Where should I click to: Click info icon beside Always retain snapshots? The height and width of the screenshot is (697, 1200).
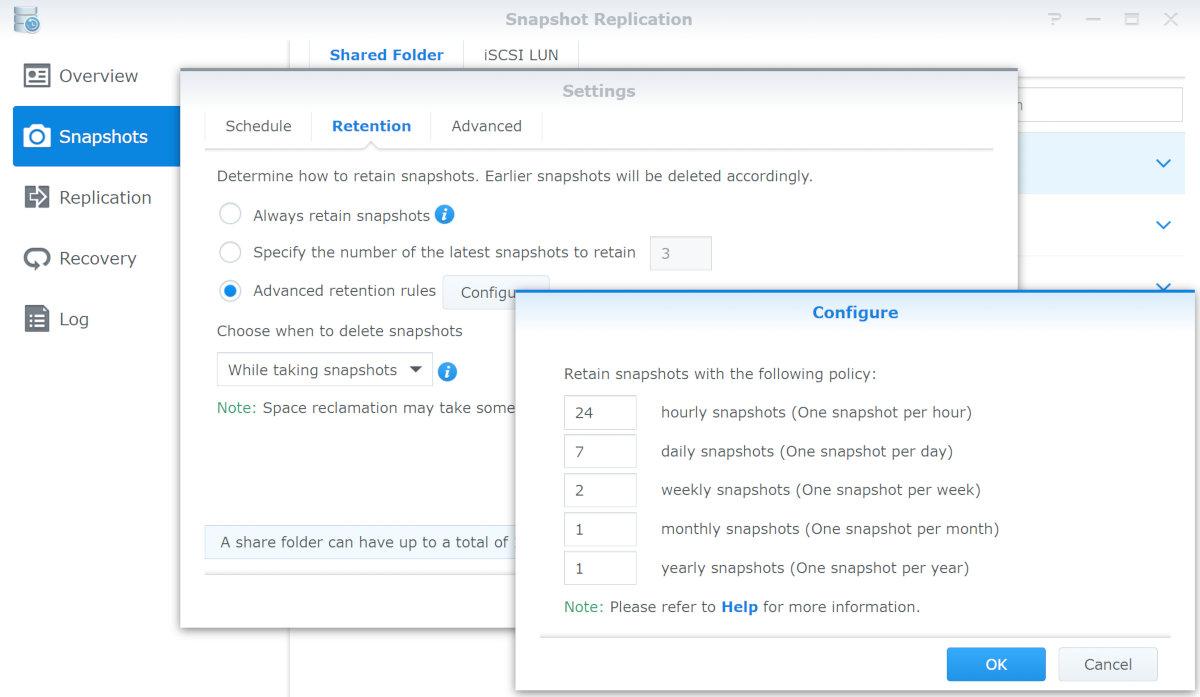445,215
